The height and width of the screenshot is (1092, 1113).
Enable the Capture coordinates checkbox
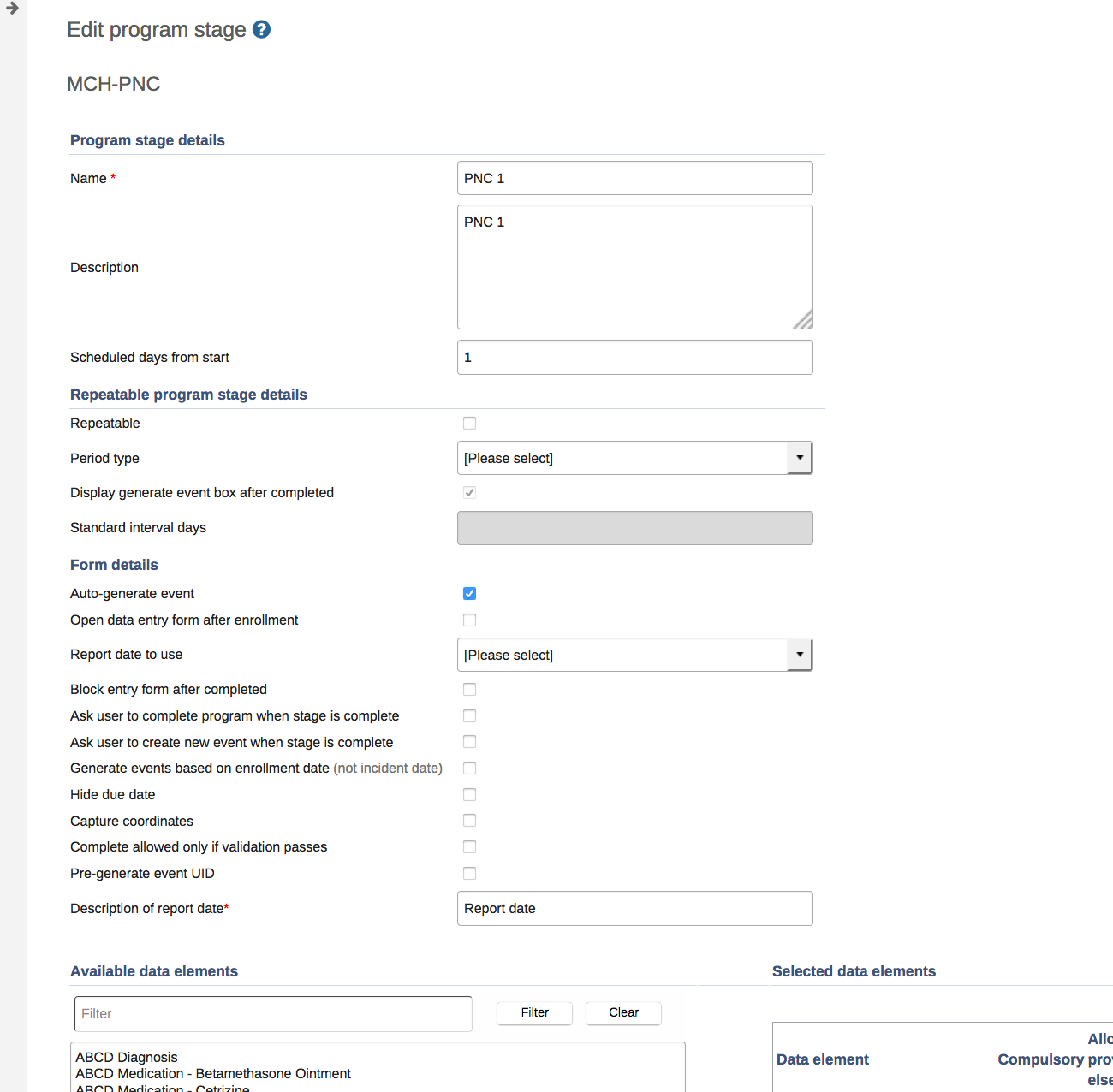[x=469, y=820]
